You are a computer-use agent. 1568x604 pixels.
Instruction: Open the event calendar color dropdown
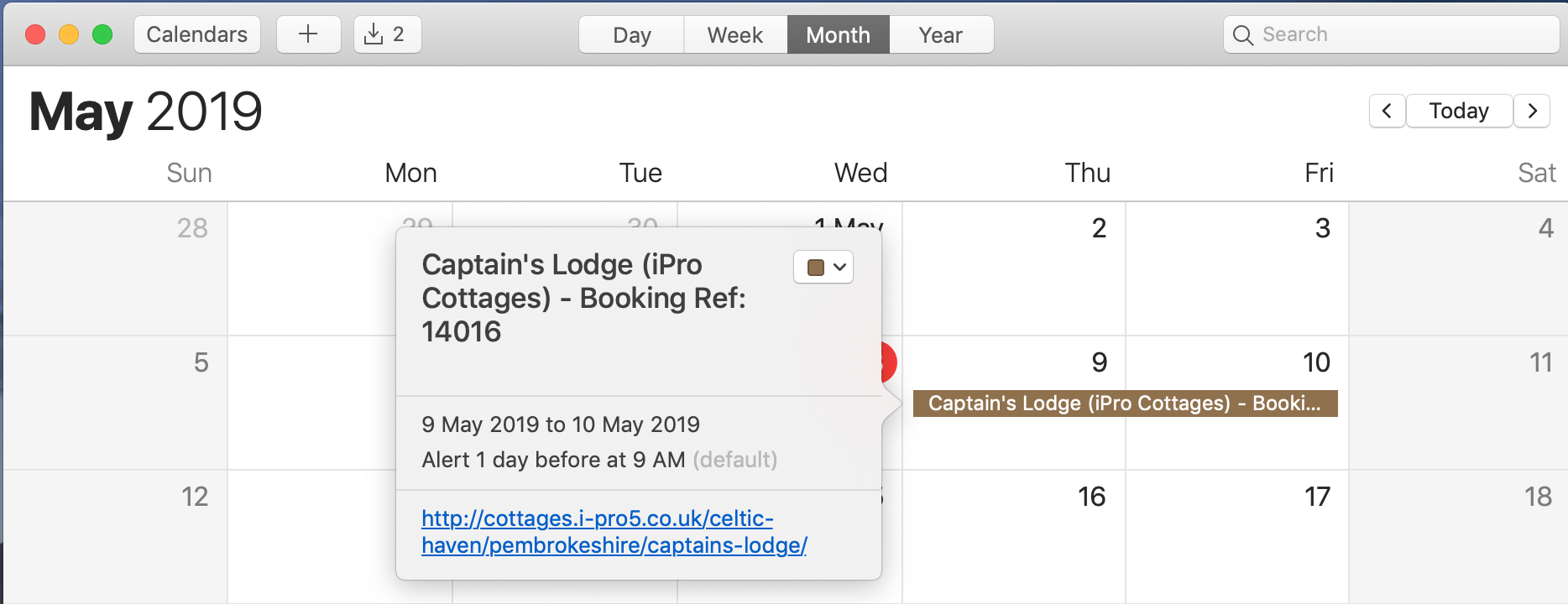823,268
